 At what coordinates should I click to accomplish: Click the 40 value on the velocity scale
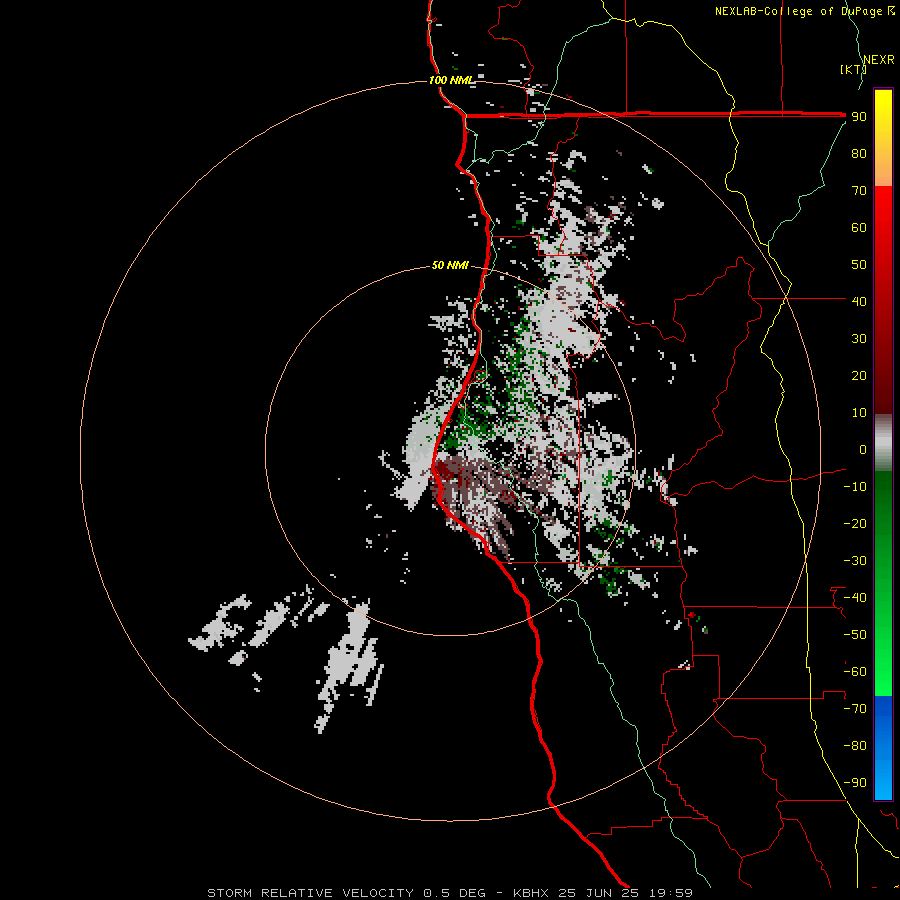pyautogui.click(x=859, y=302)
